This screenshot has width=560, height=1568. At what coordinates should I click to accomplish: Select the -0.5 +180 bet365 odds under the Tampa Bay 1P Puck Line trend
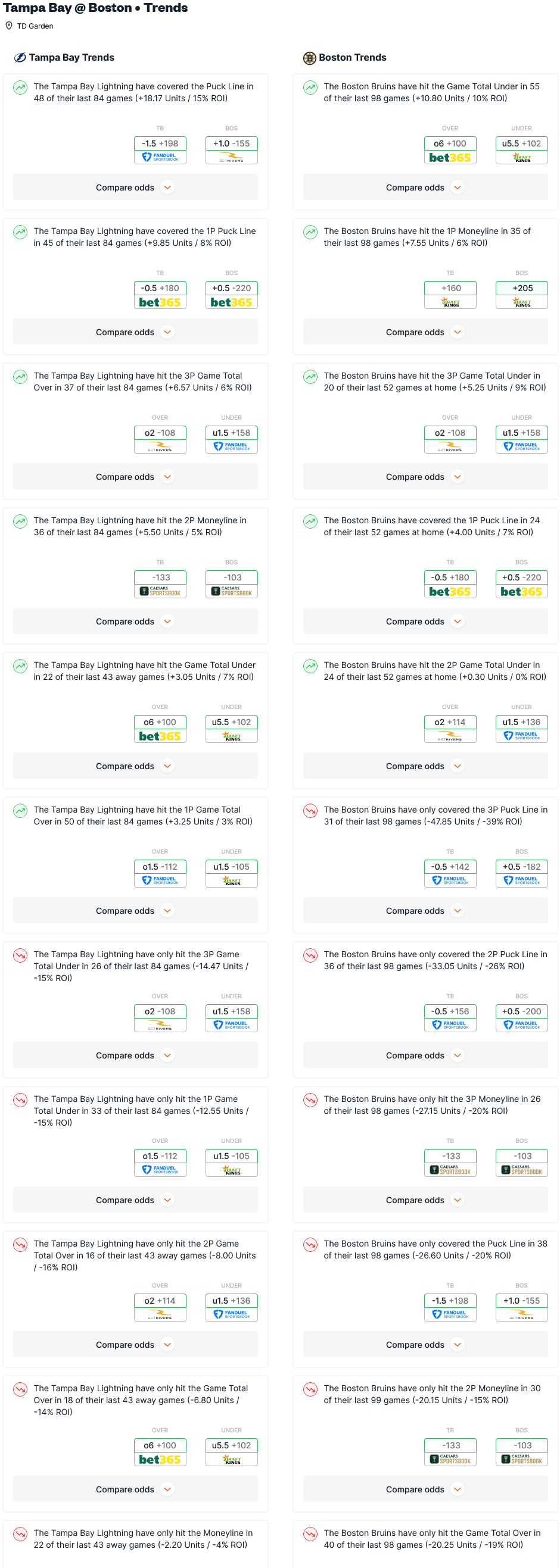click(160, 295)
